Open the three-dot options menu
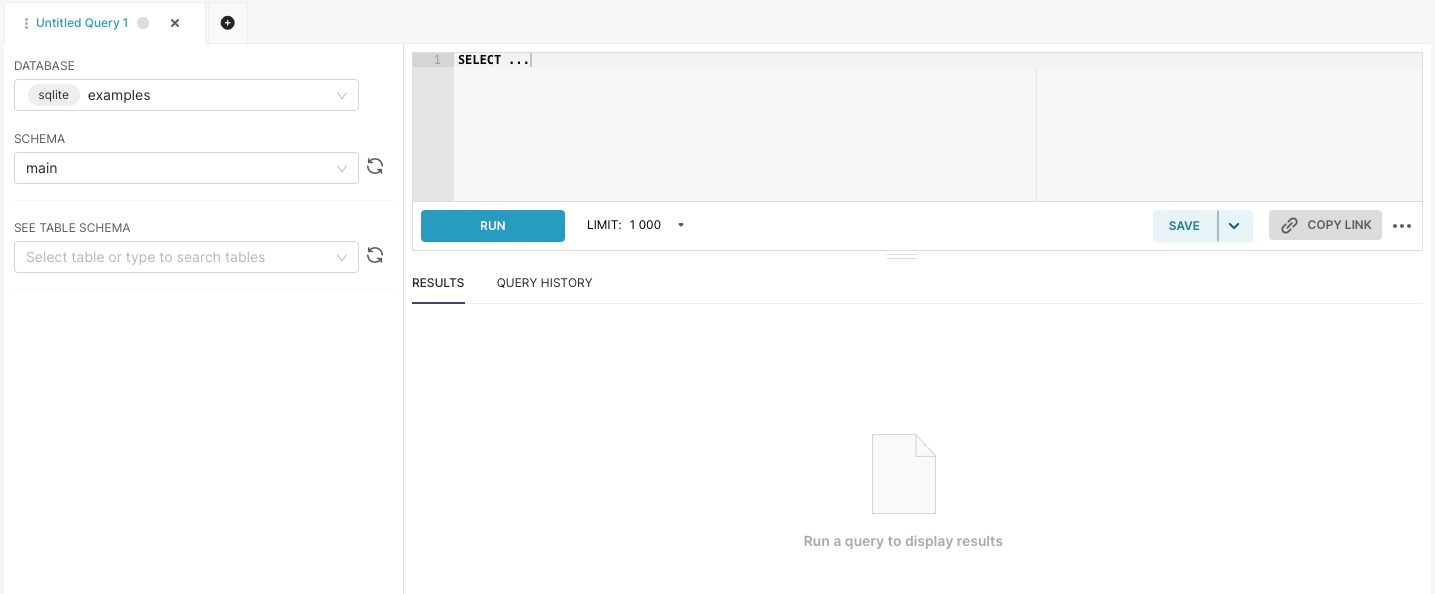 (x=1402, y=226)
